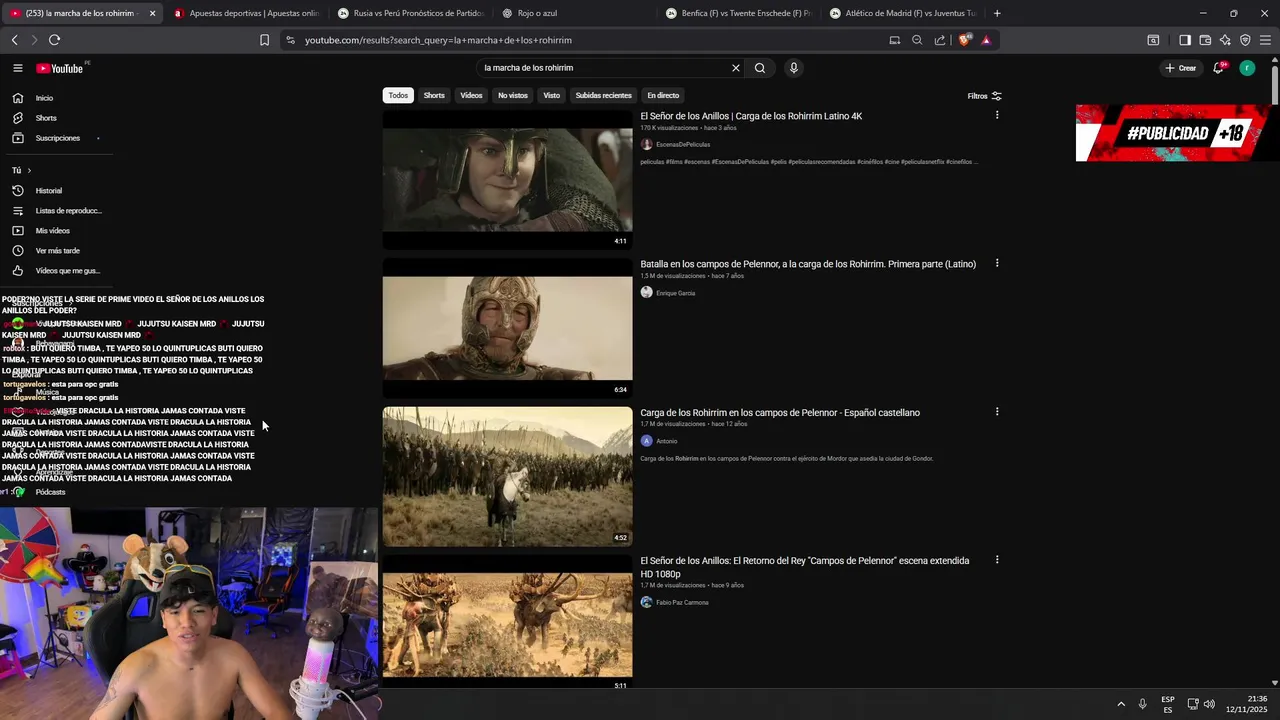Select the Shorts filter chip
The width and height of the screenshot is (1280, 720).
point(434,96)
